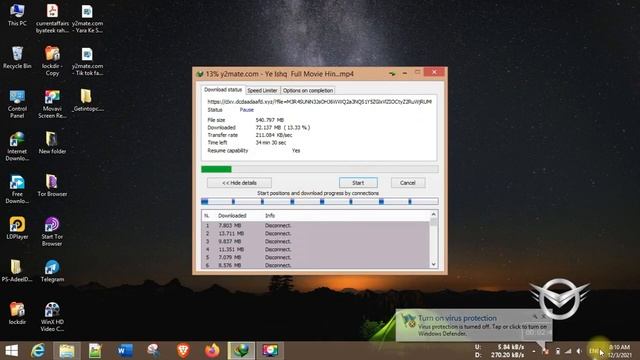
Task: Open Movavi recorder taskbar icon
Action: tap(270, 351)
